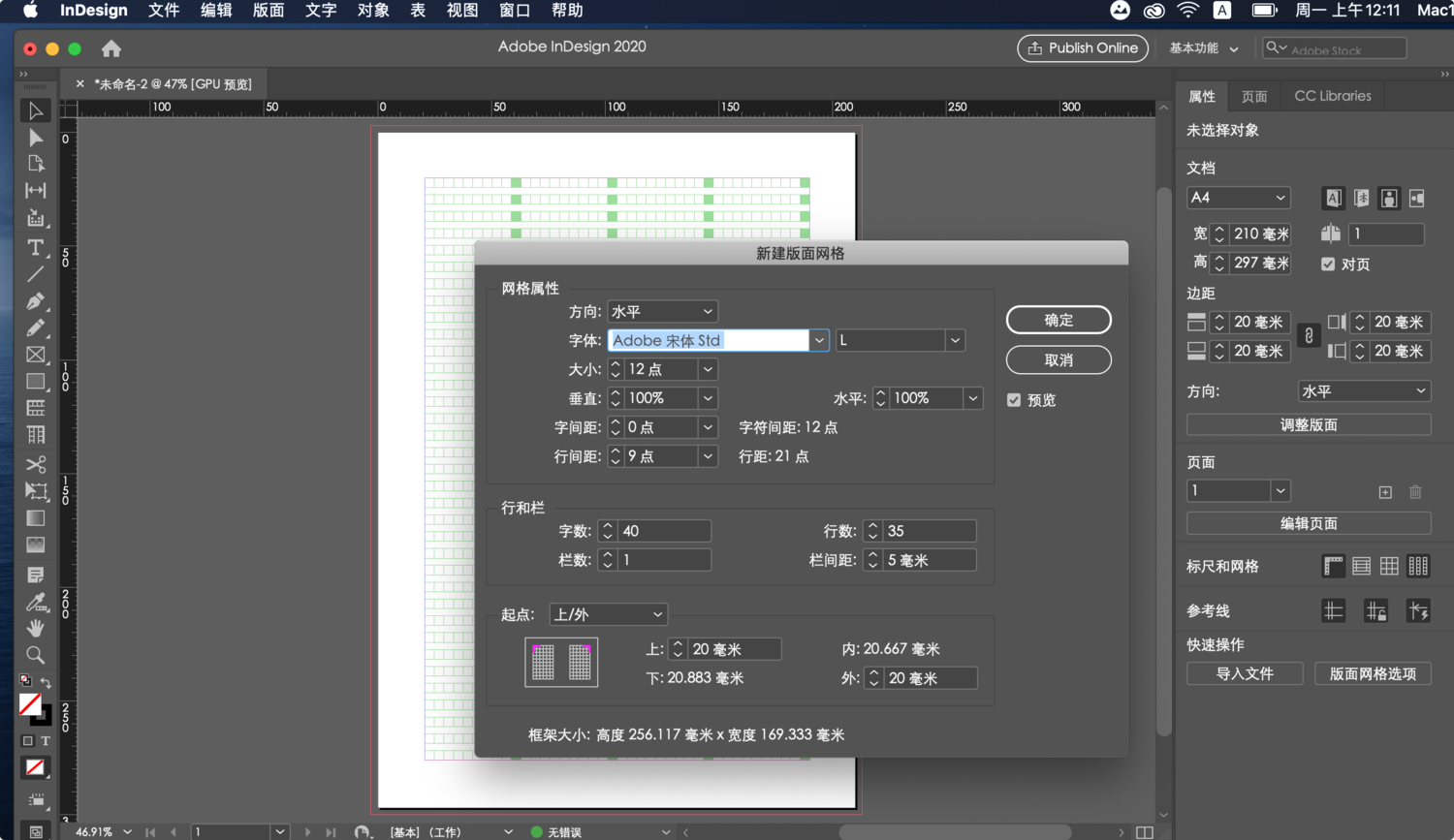Image resolution: width=1454 pixels, height=840 pixels.
Task: Click the 导入文件 button
Action: tap(1245, 674)
